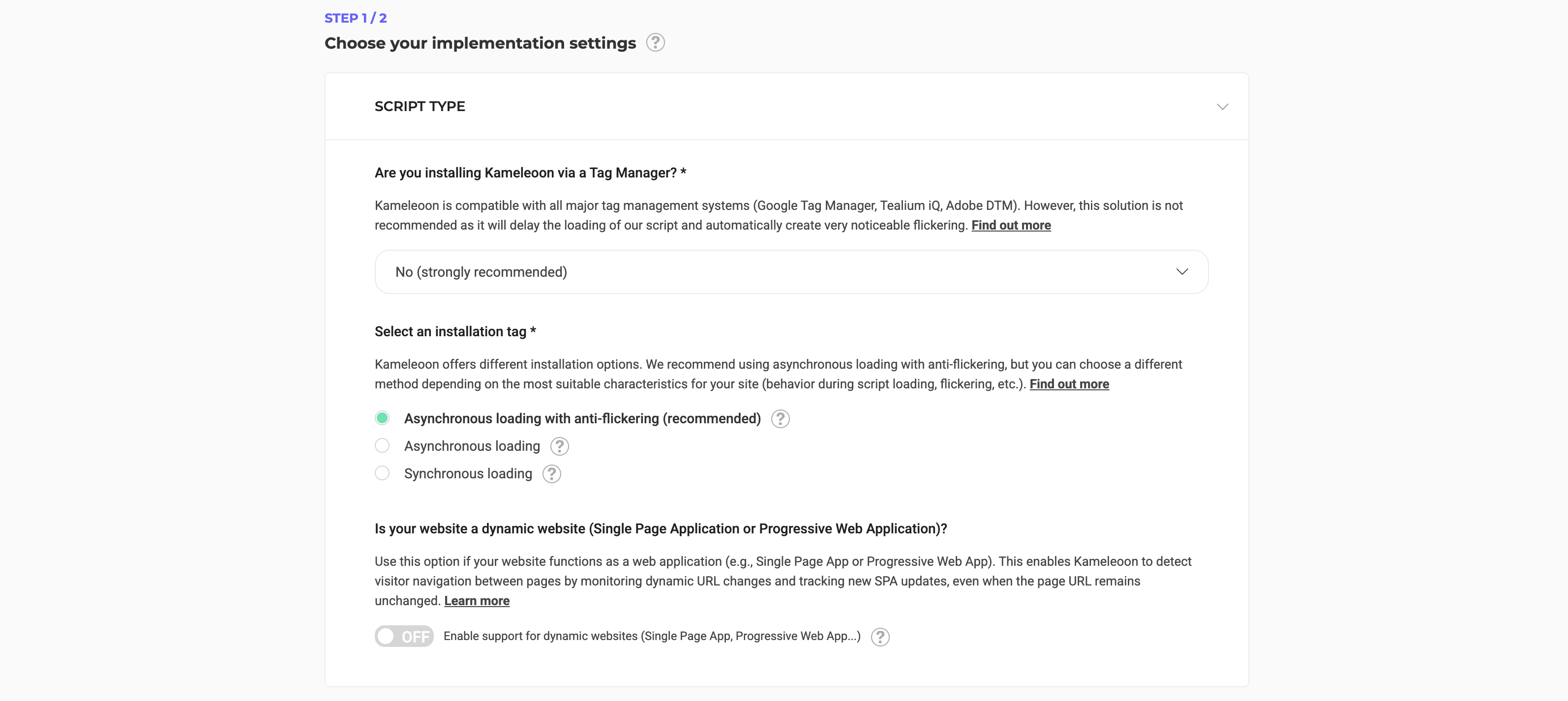The width and height of the screenshot is (1568, 701).
Task: Click help icon beside implementation settings heading
Action: tap(655, 43)
